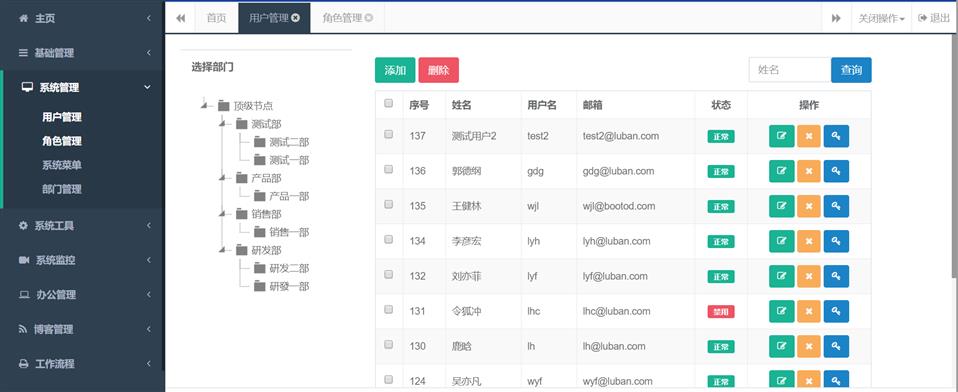Close the 用户管理 tab via its x icon

click(x=296, y=18)
